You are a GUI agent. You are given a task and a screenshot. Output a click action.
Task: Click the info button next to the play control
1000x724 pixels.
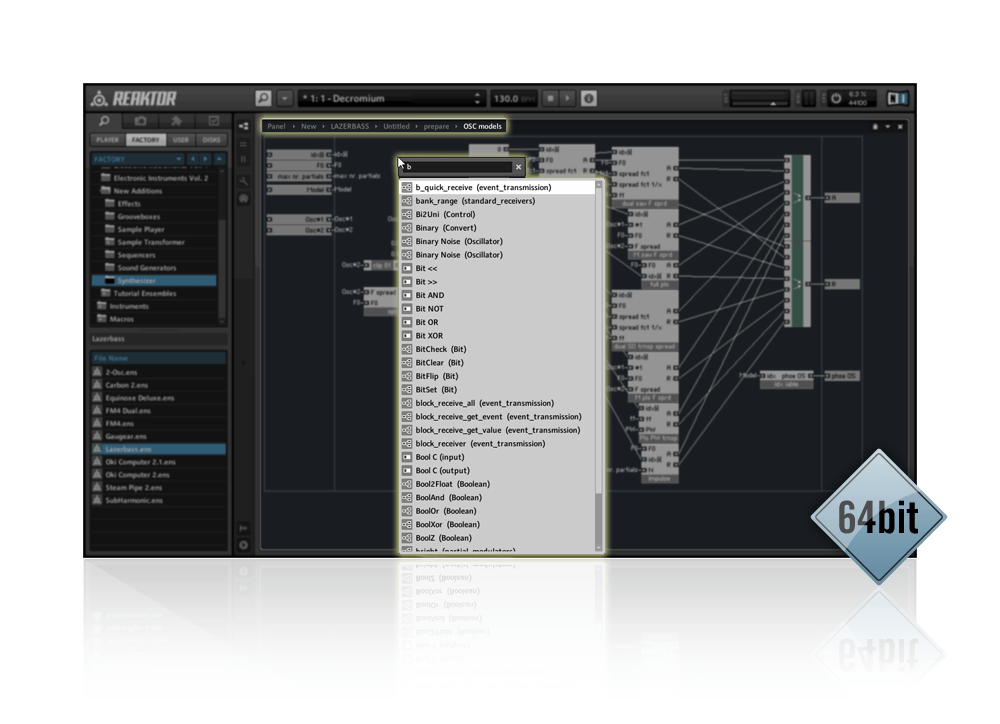[589, 98]
